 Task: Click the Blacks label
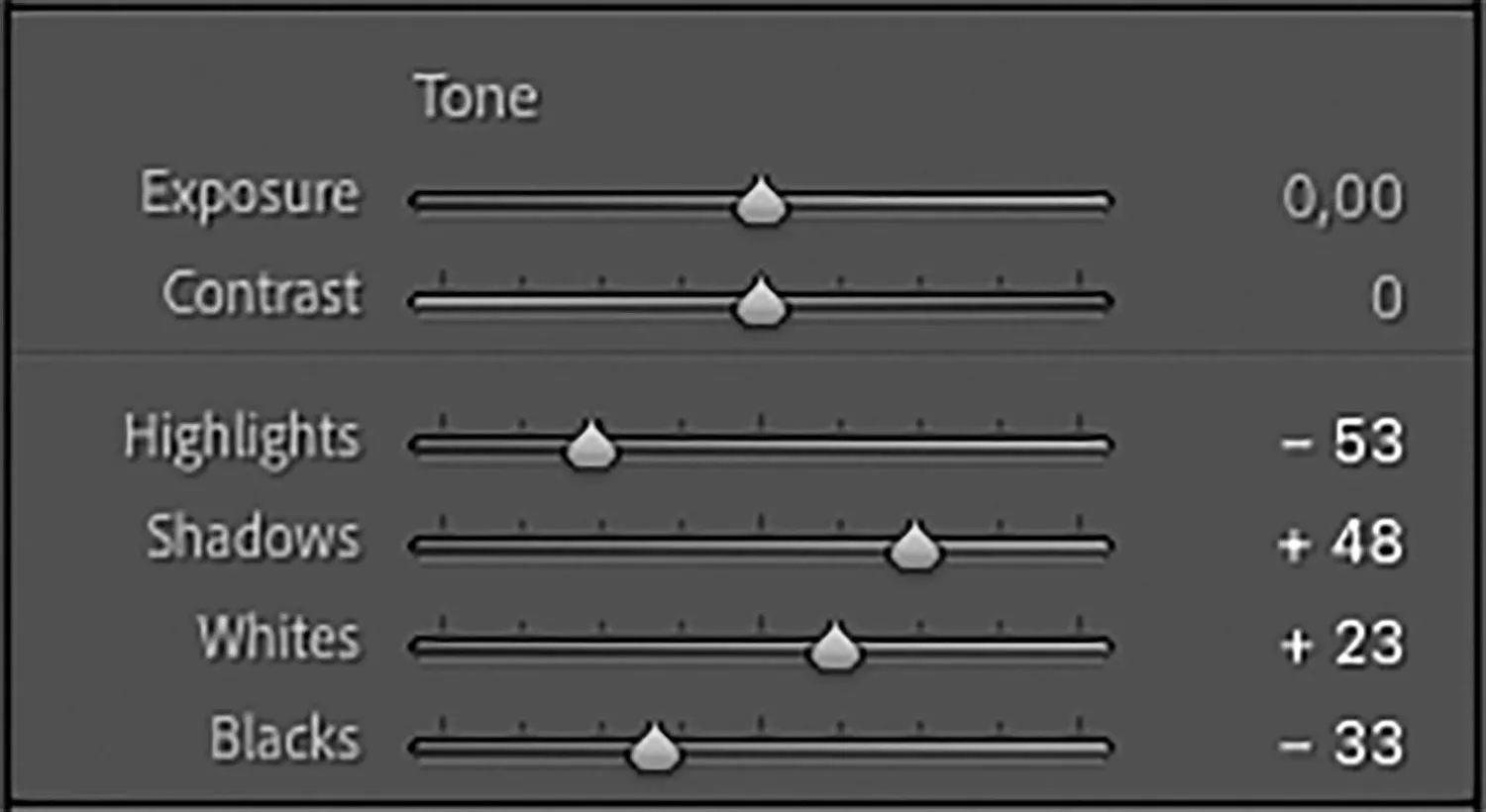[x=284, y=739]
